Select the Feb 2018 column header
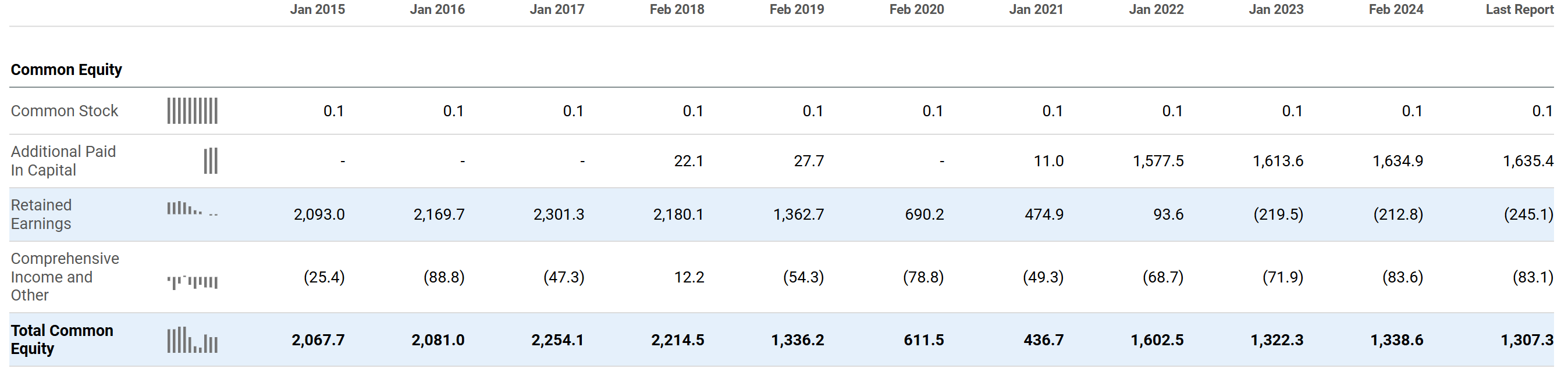 [x=676, y=10]
